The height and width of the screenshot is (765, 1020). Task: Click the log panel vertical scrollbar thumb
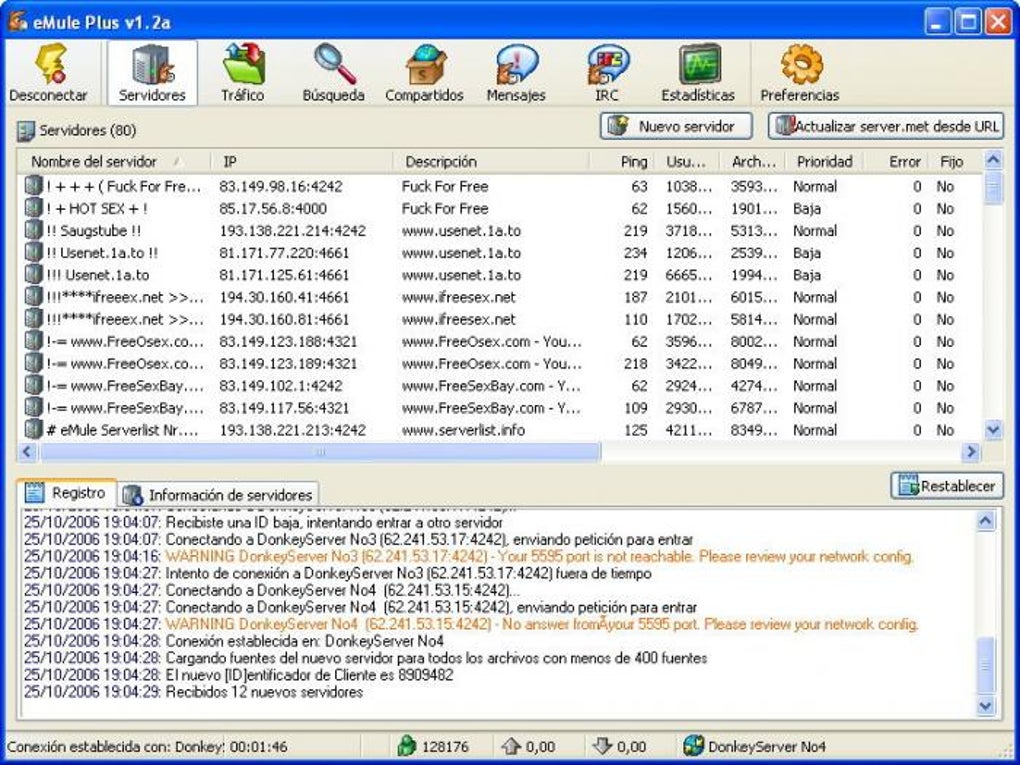[x=986, y=665]
